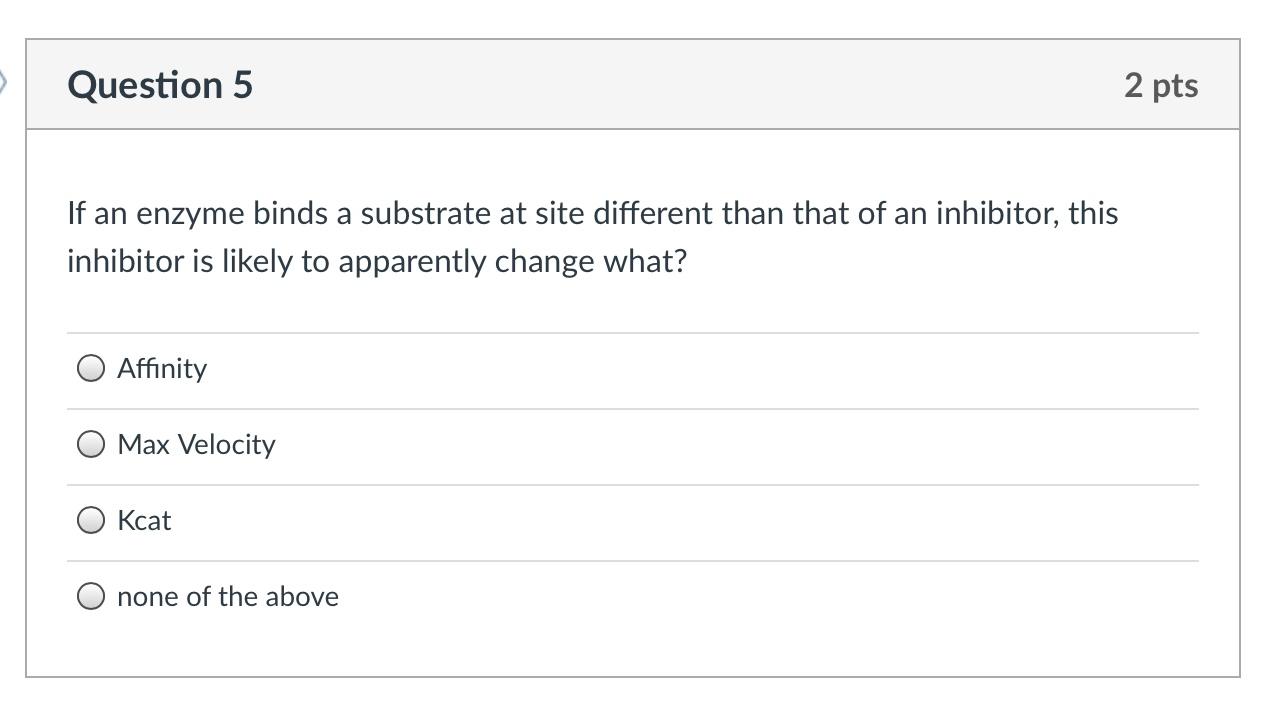Click the word "different" in the question prompt
The height and width of the screenshot is (714, 1286).
[x=652, y=214]
